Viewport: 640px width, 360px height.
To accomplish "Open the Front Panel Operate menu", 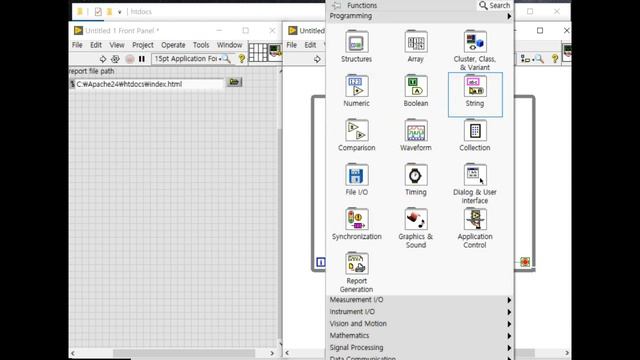I will point(173,45).
